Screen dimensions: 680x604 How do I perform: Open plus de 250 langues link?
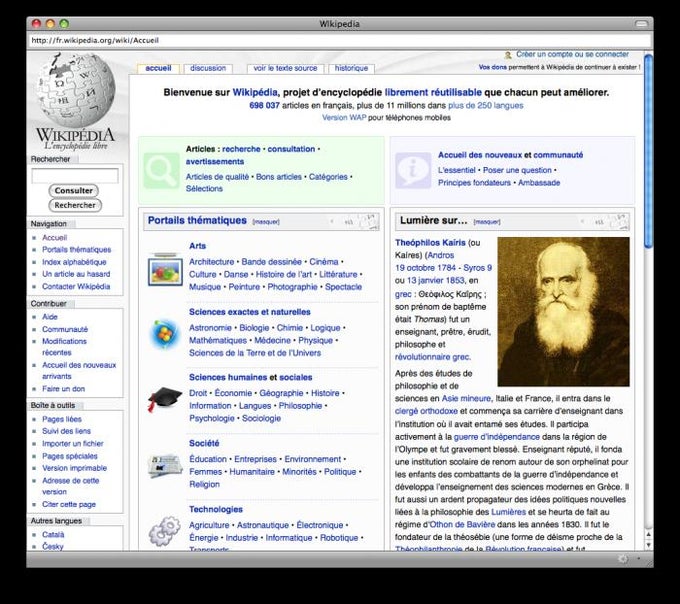coord(485,105)
